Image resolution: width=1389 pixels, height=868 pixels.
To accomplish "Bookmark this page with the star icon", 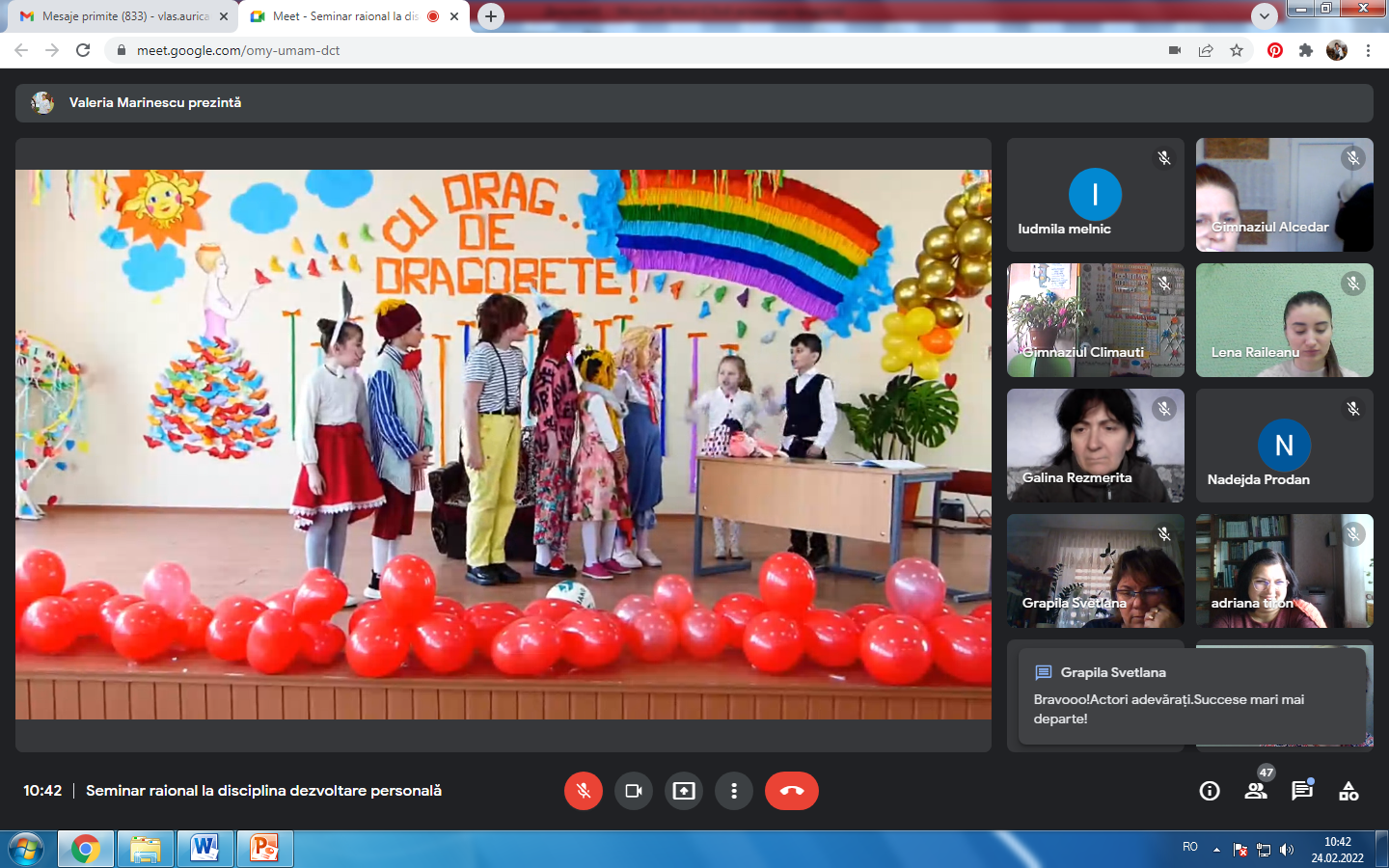I will 1237,50.
